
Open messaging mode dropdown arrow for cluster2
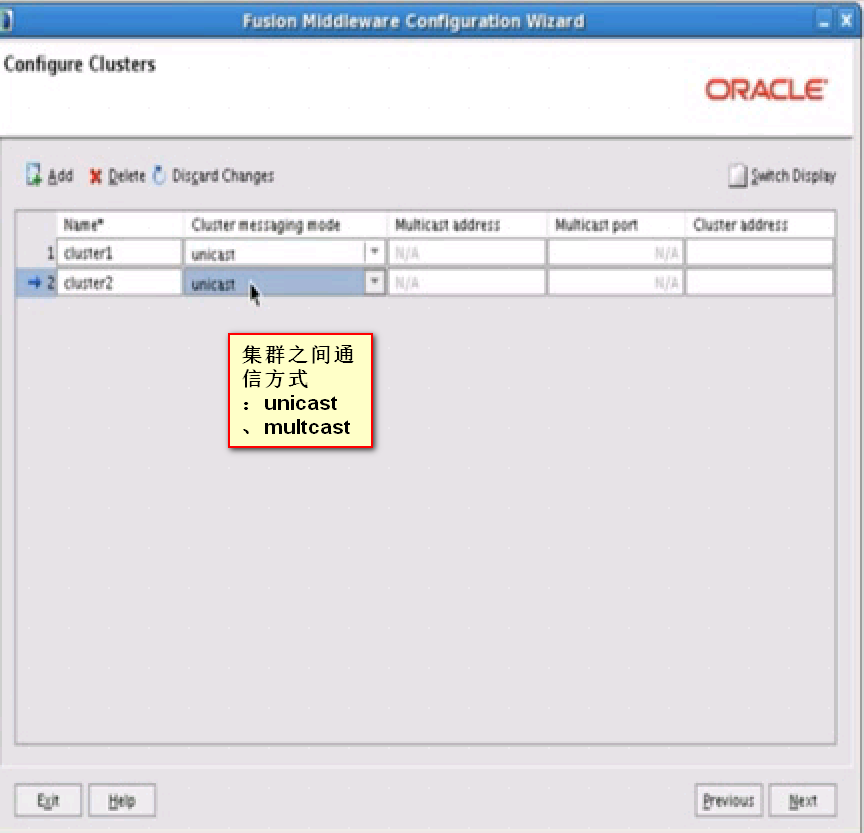[x=374, y=282]
